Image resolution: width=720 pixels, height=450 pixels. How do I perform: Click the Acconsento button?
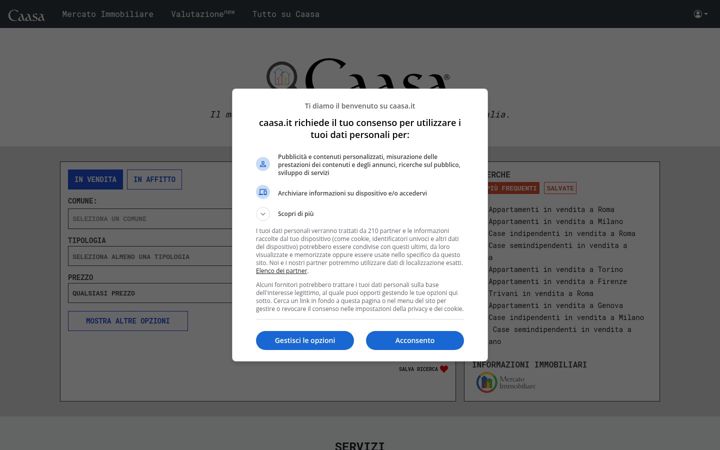[x=415, y=340]
